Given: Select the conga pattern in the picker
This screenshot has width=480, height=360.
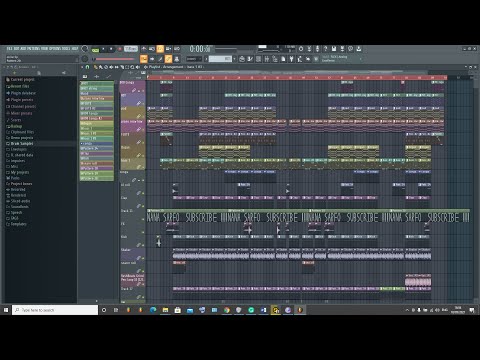Looking at the screenshot, I should click(97, 143).
